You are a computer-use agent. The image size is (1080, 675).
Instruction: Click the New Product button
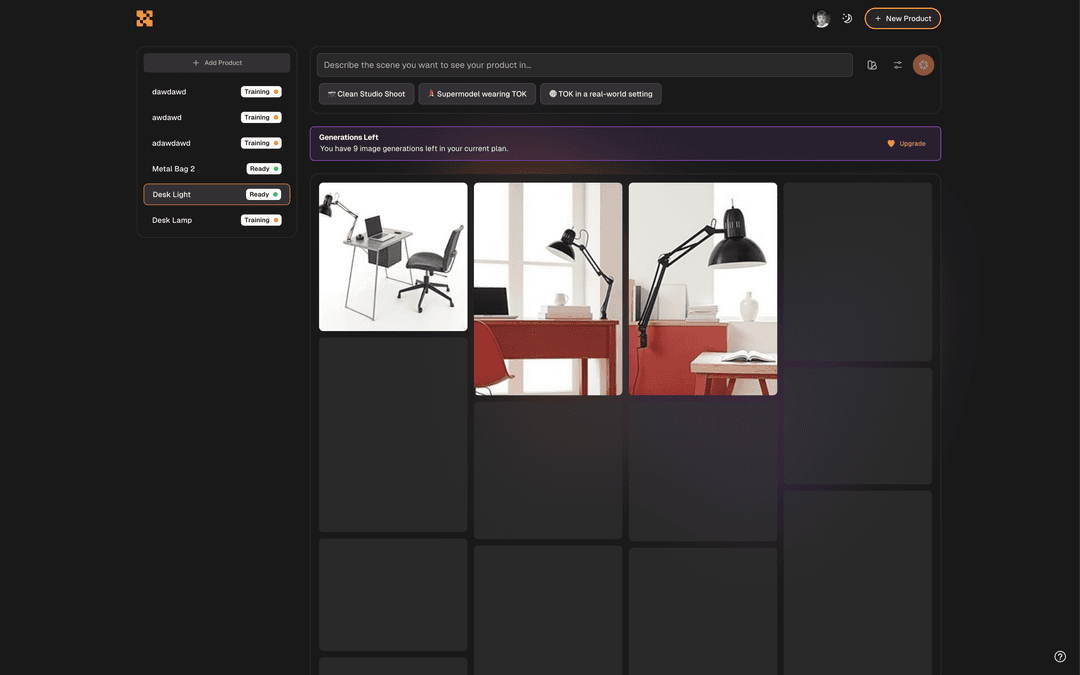tap(902, 19)
